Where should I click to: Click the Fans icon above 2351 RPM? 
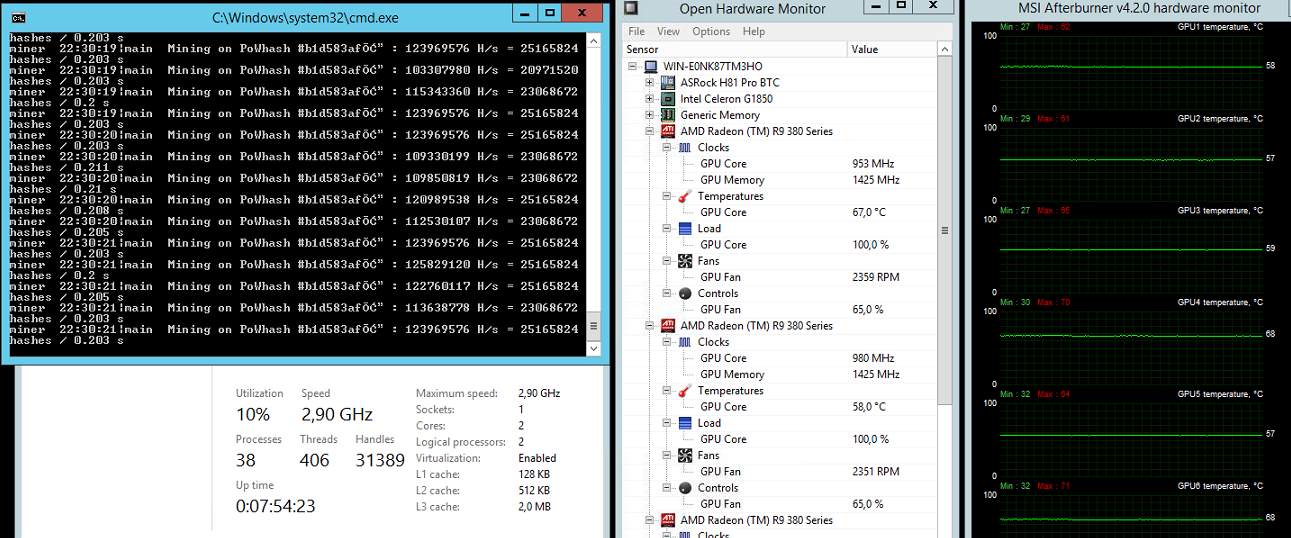[x=685, y=455]
